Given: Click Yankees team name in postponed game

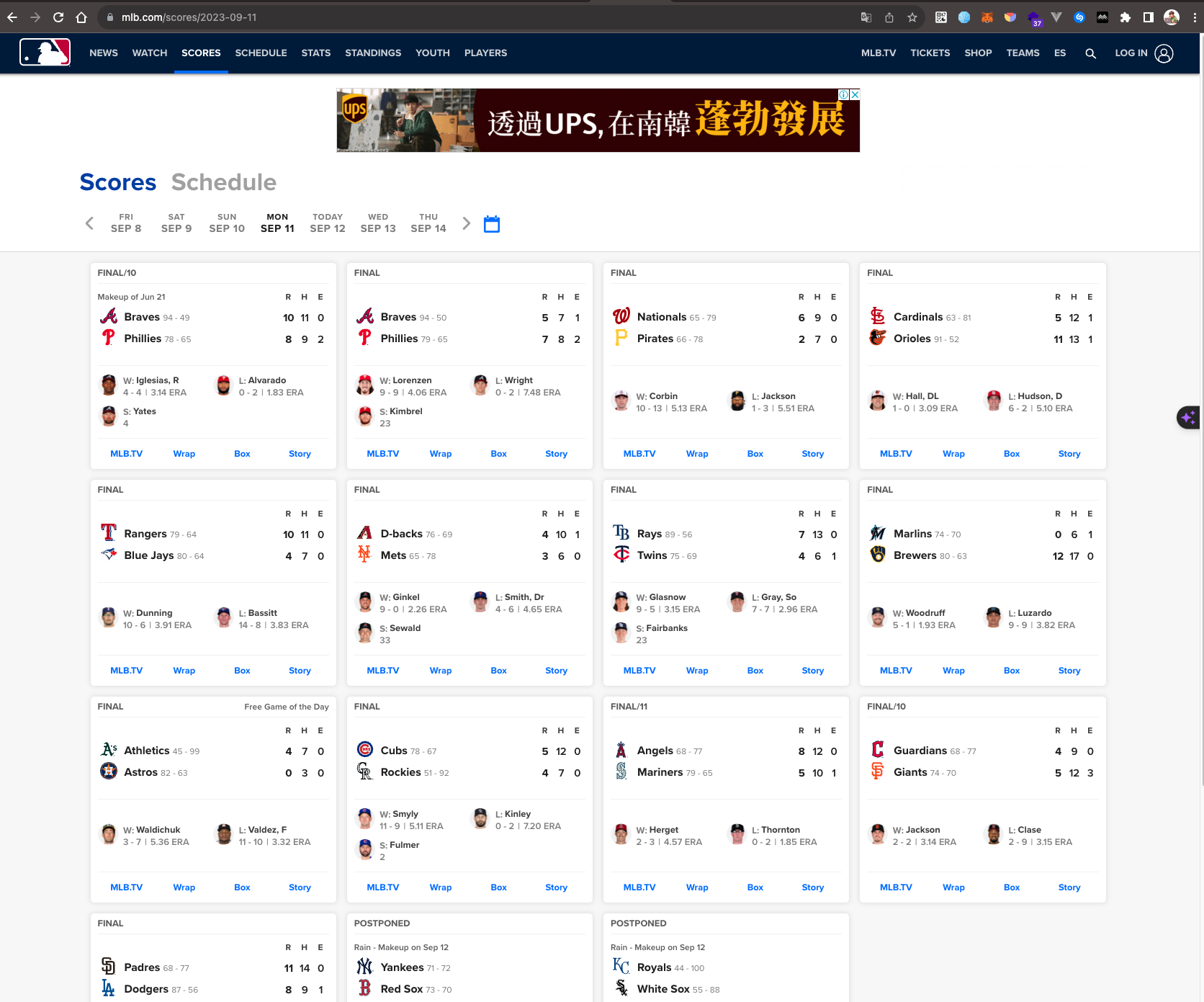Looking at the screenshot, I should pos(402,967).
